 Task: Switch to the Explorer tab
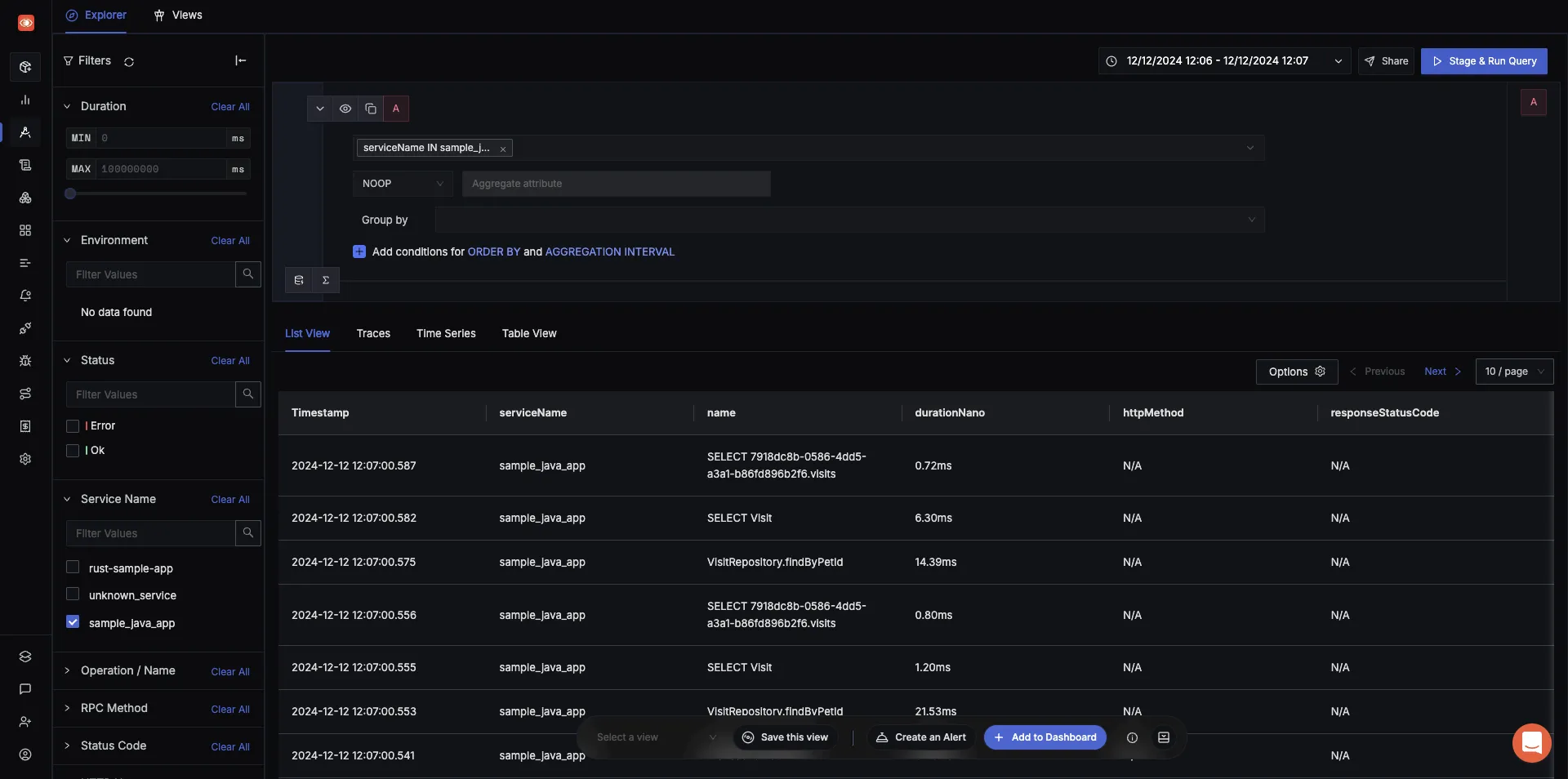point(96,16)
